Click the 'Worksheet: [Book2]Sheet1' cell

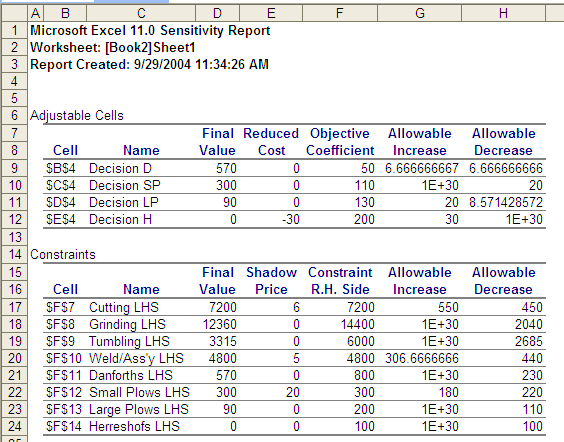point(113,47)
